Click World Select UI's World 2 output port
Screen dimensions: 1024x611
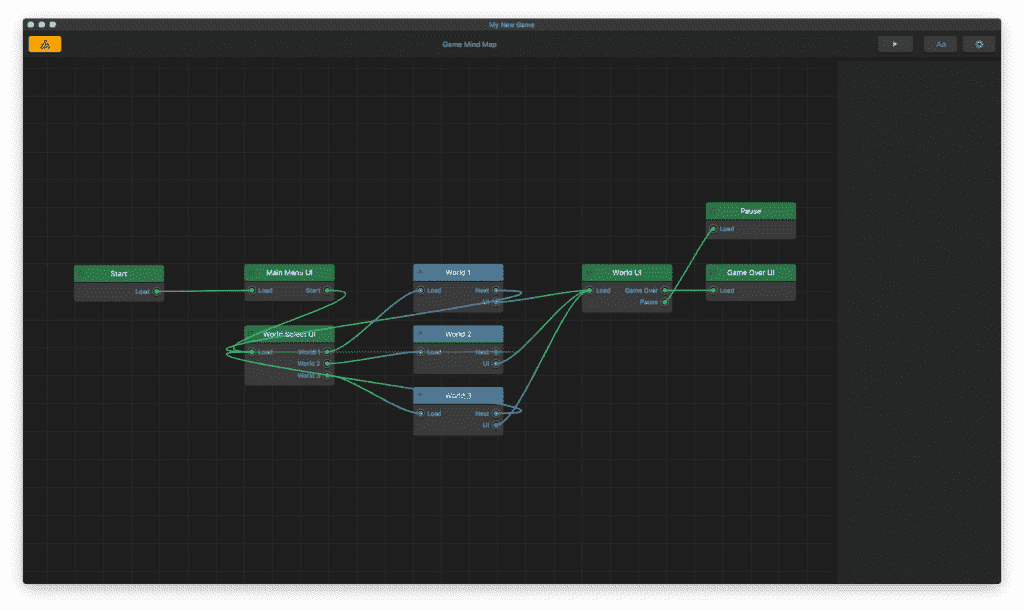(x=328, y=364)
